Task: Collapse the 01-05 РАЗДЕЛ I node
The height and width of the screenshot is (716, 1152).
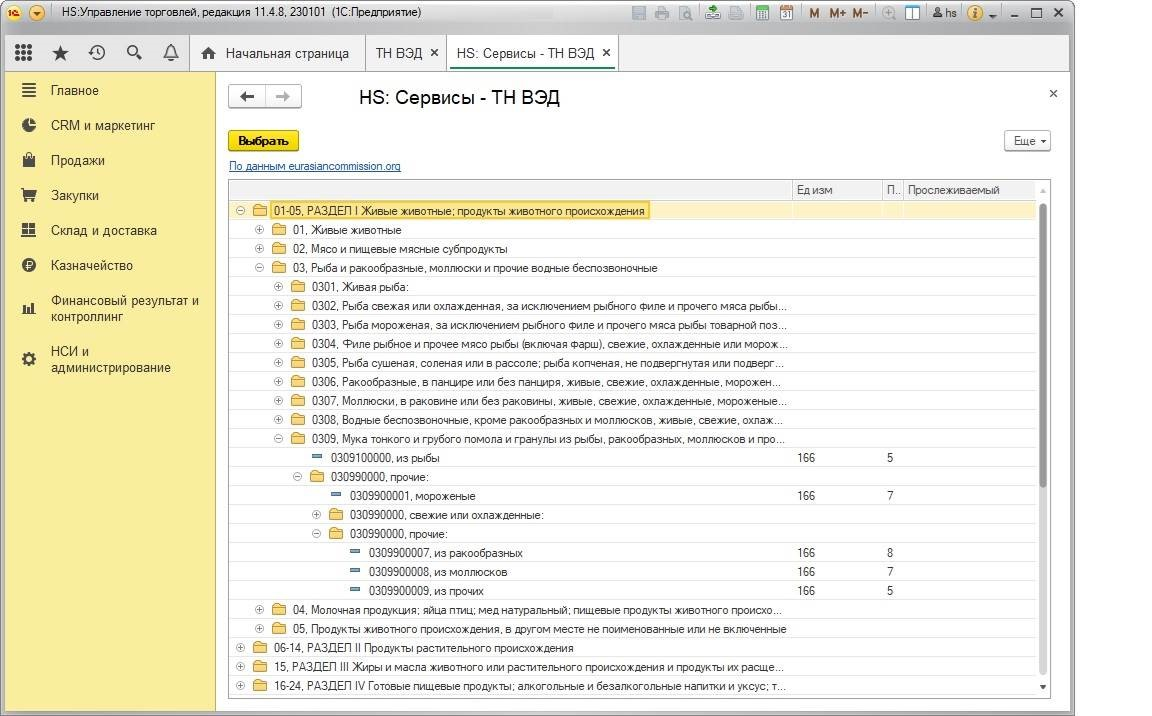Action: pos(240,211)
